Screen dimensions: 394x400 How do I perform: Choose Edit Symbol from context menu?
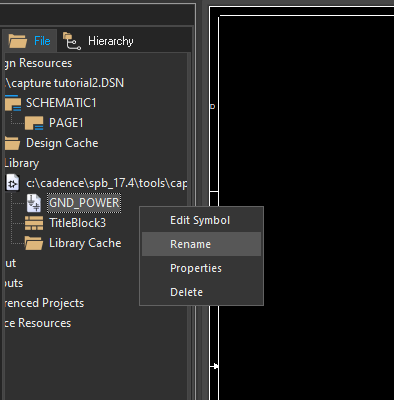201,220
